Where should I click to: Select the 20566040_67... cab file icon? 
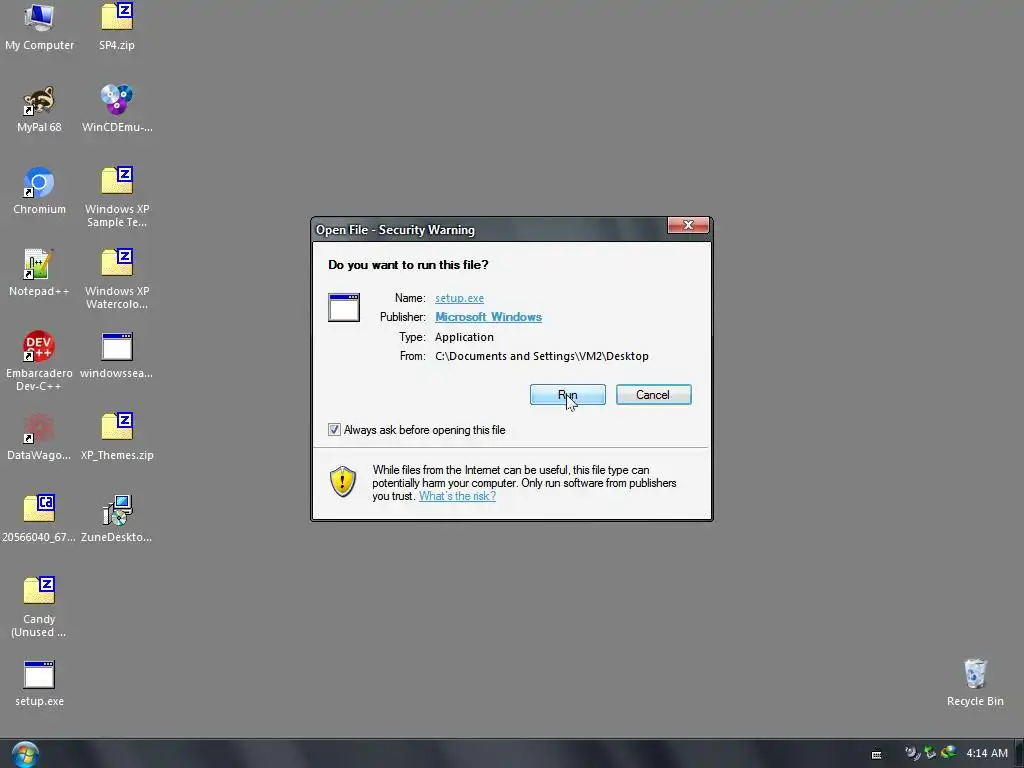pos(39,519)
